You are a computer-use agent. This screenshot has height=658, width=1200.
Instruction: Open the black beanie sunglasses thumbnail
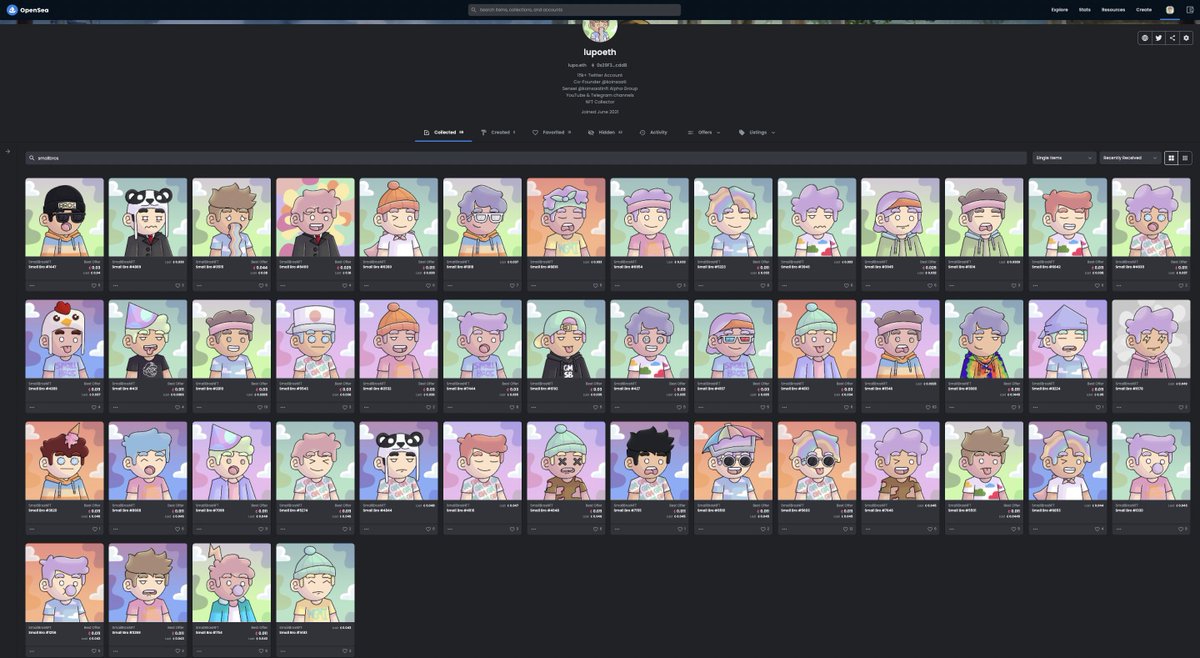pos(65,217)
